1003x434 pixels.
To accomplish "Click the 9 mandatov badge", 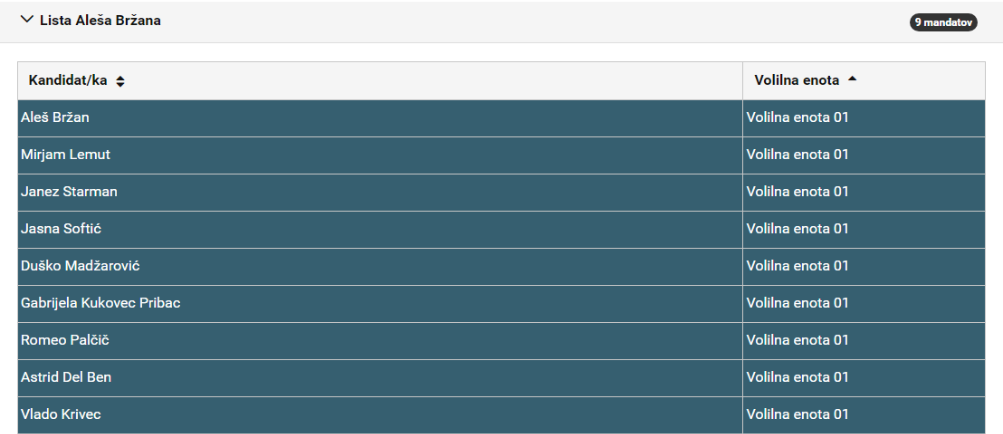I will tap(944, 22).
